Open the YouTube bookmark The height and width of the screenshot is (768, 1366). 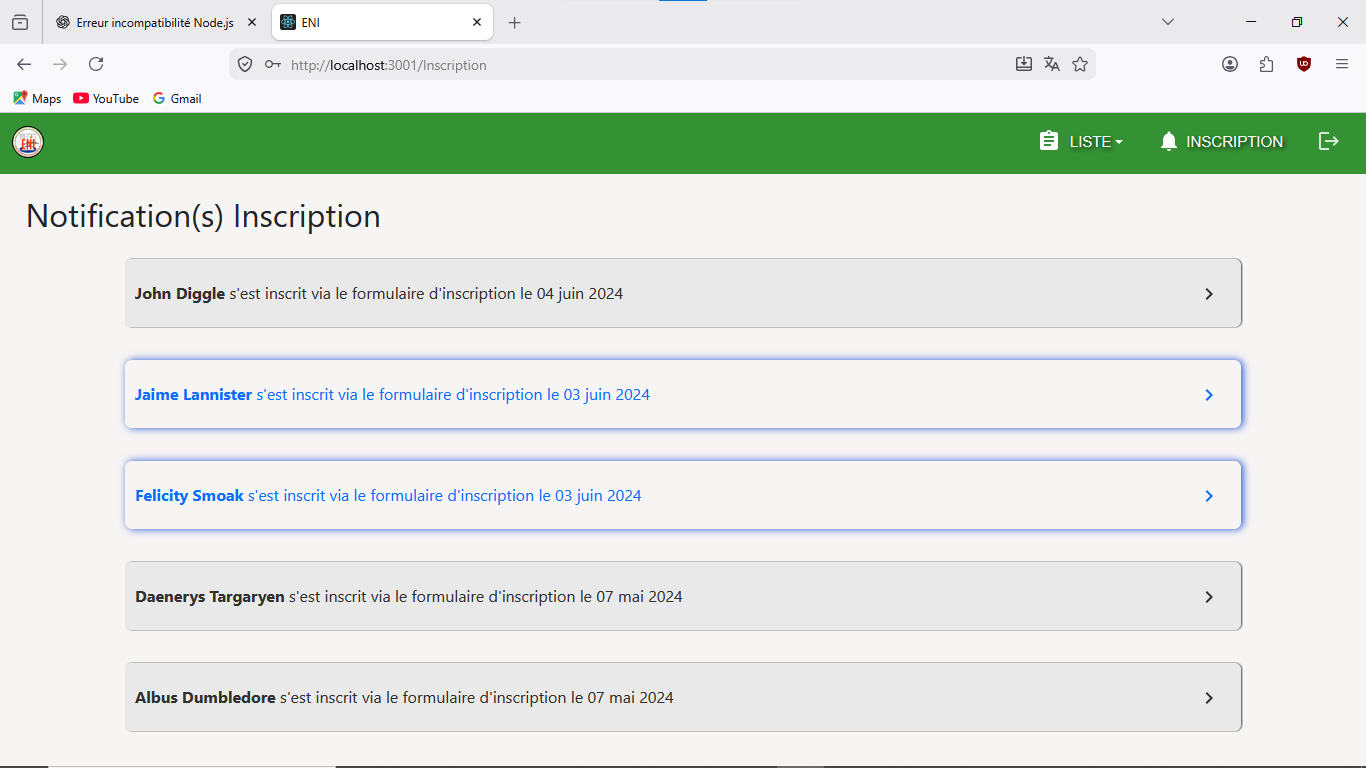pos(106,98)
